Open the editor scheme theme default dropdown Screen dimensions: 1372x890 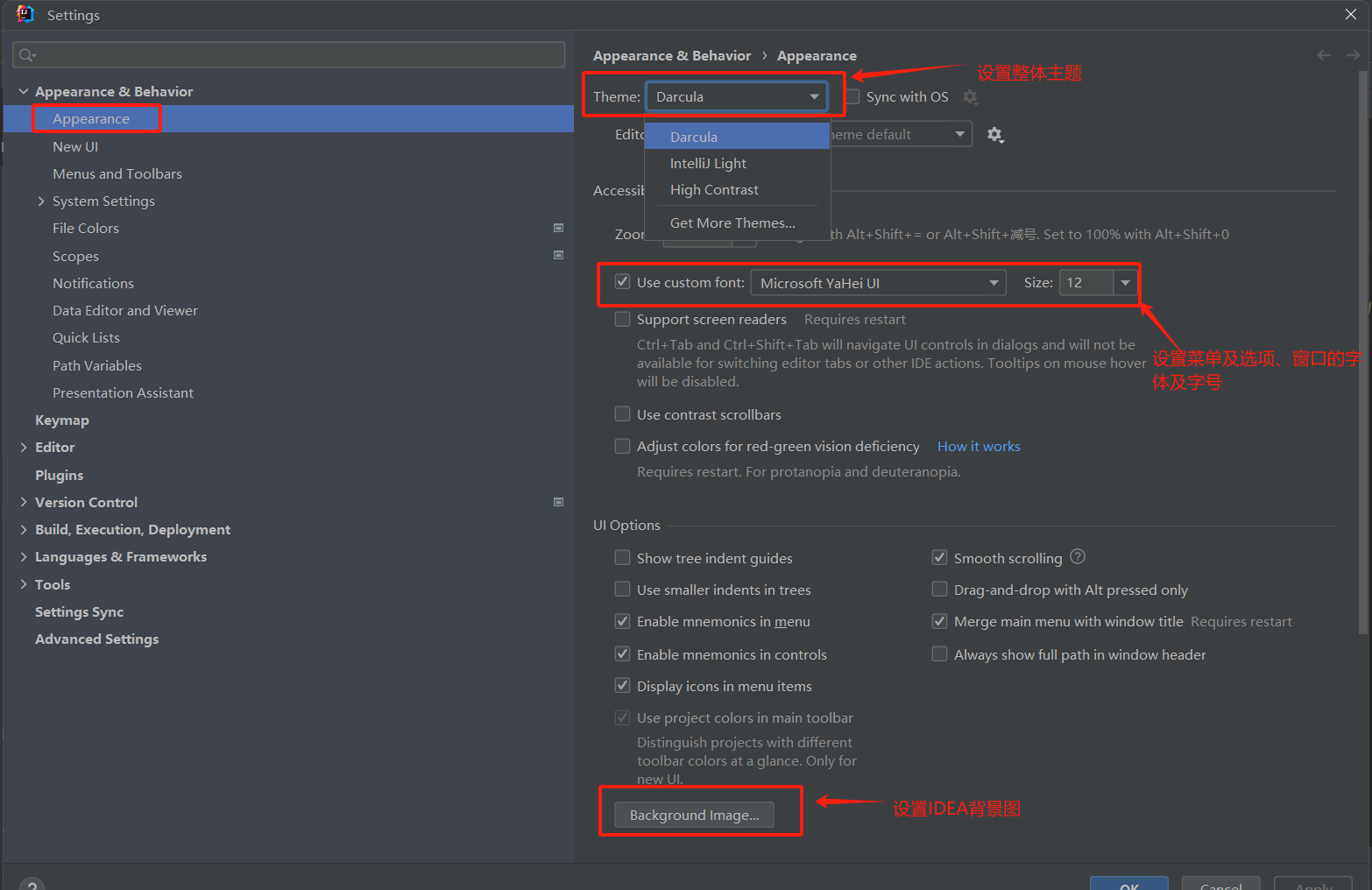901,134
